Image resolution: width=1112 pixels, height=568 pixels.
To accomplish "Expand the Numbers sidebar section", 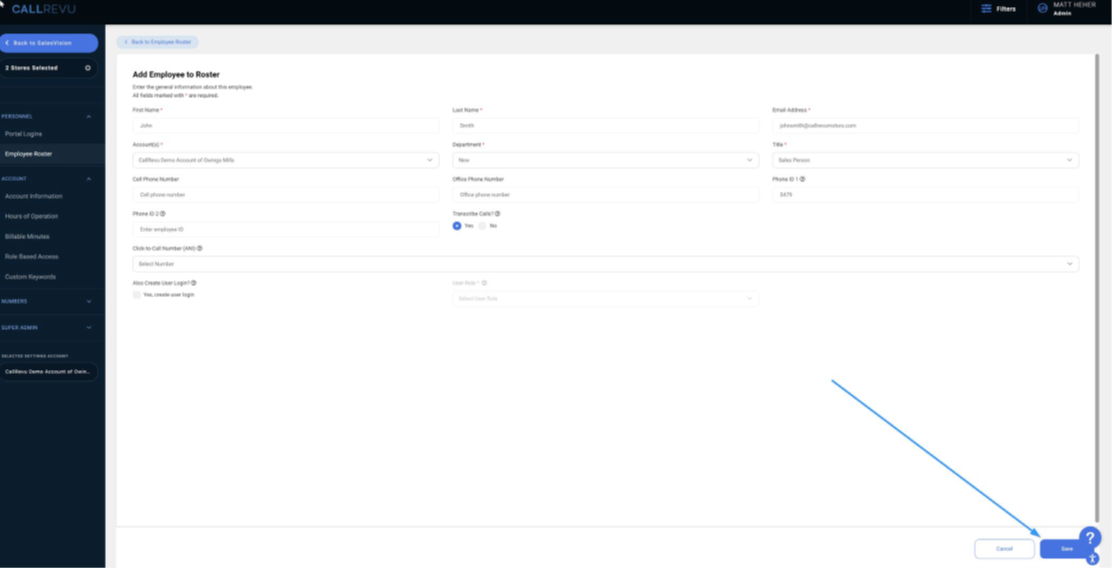I will click(89, 301).
